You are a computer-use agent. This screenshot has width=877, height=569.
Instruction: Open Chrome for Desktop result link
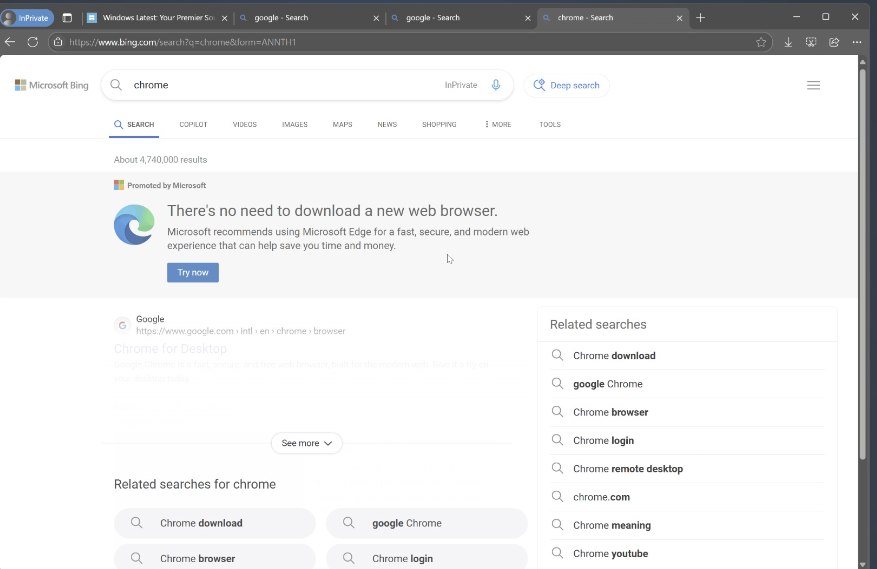tap(170, 349)
